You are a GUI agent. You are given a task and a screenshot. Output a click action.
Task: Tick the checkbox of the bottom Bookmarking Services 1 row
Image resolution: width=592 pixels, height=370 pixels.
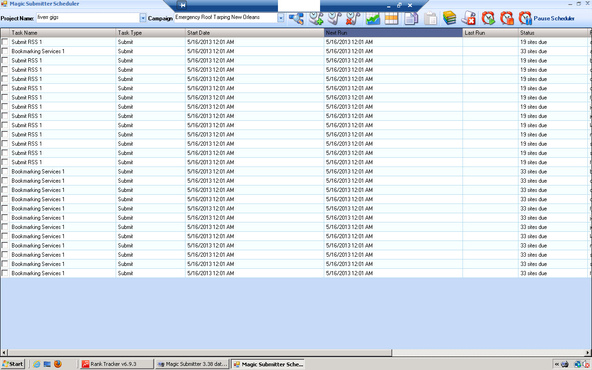[5, 273]
